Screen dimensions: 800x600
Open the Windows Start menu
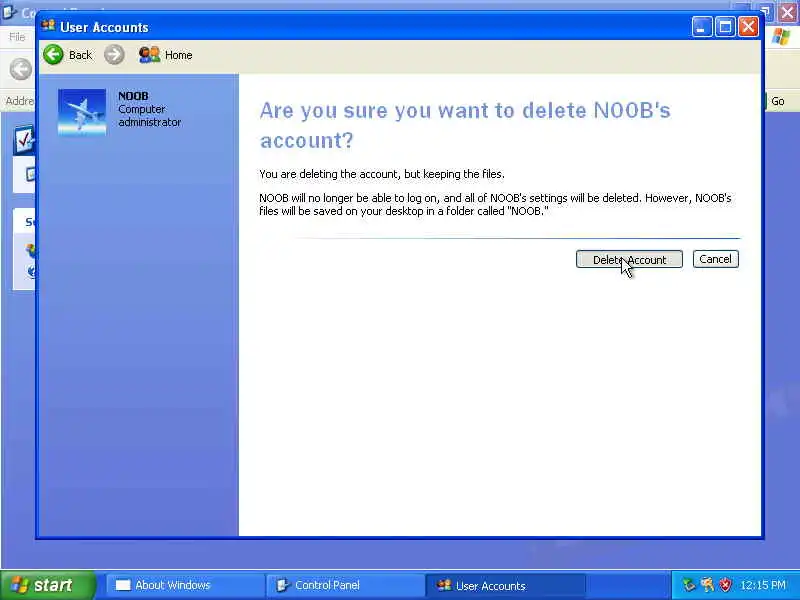pos(48,585)
